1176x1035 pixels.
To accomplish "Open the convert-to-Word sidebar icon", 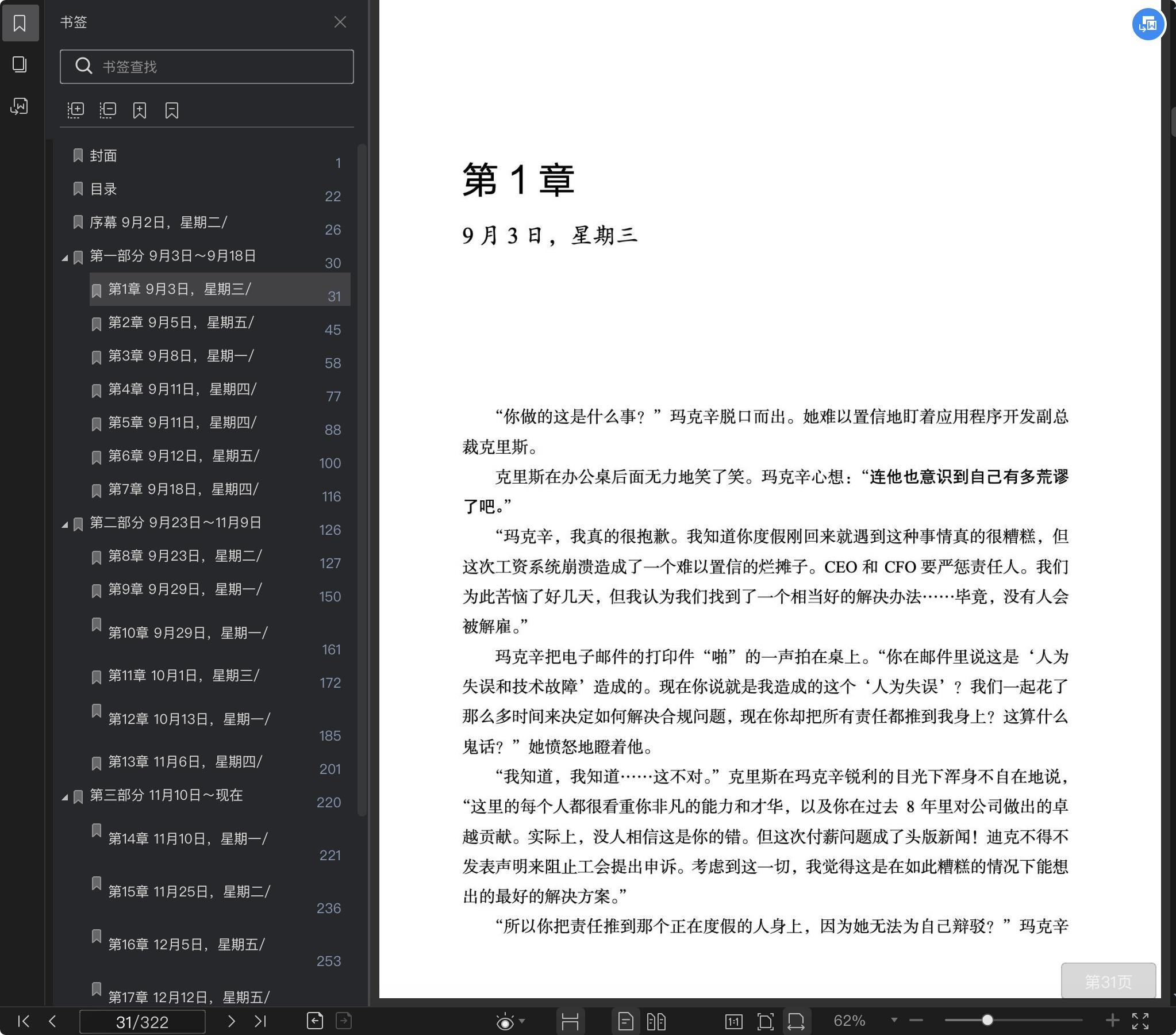I will [x=20, y=106].
